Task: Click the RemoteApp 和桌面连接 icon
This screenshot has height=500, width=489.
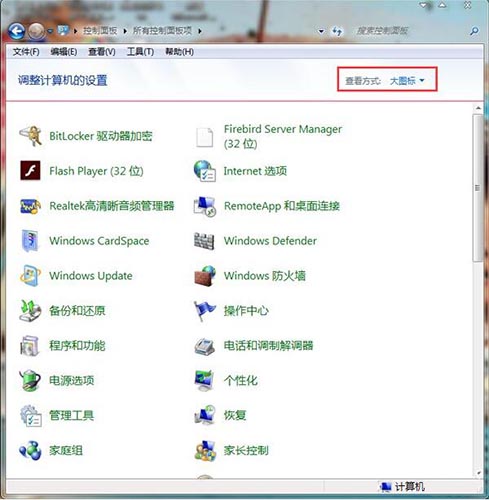Action: pyautogui.click(x=204, y=207)
